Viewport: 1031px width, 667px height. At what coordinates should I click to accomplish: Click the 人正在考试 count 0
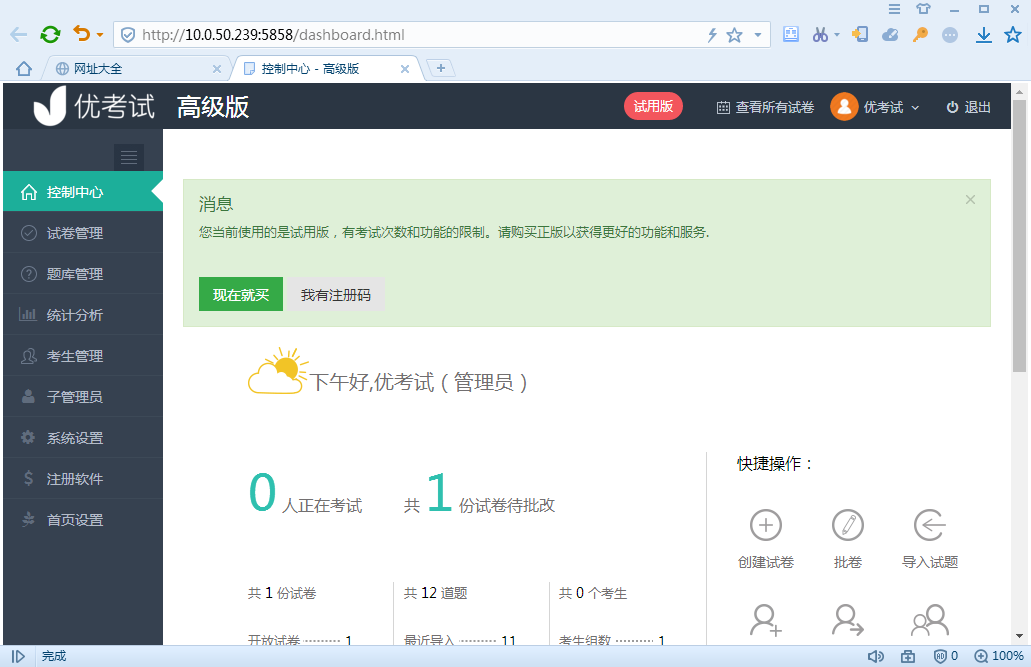pos(262,492)
